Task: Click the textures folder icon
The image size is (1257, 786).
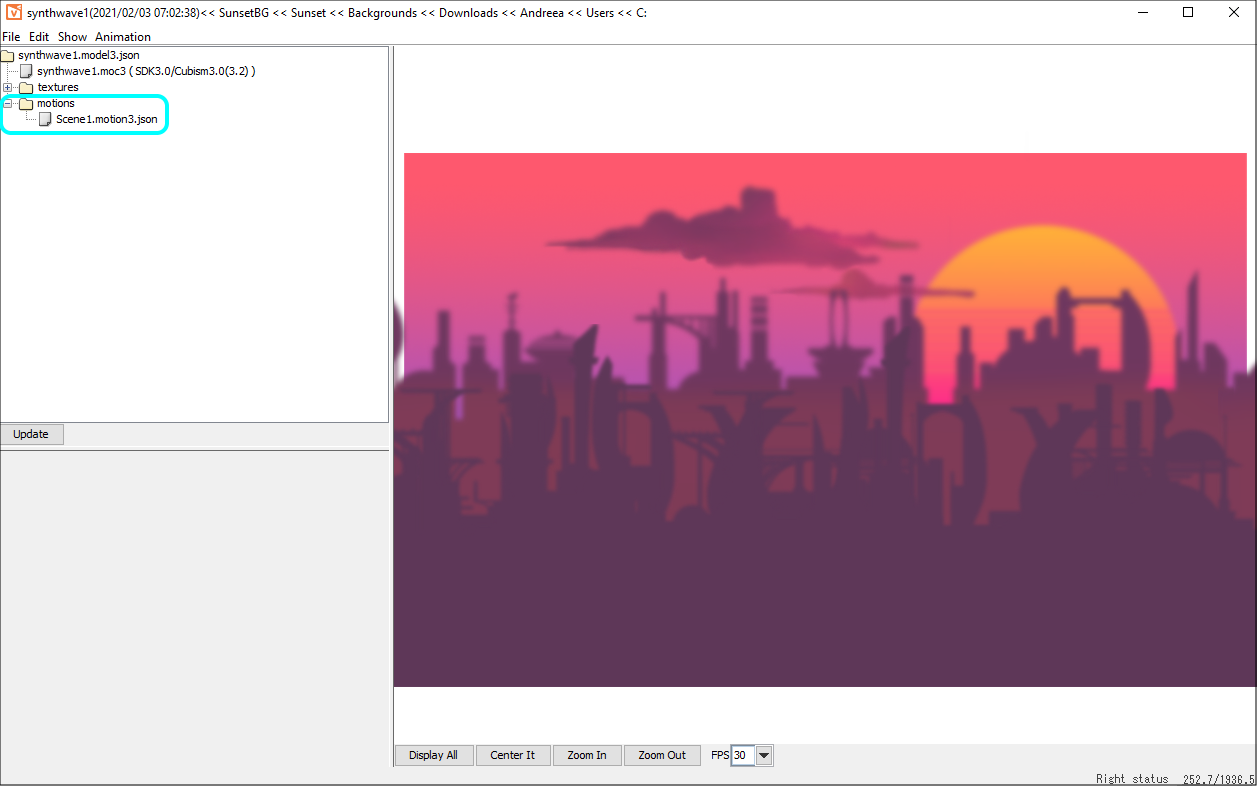Action: coord(26,88)
